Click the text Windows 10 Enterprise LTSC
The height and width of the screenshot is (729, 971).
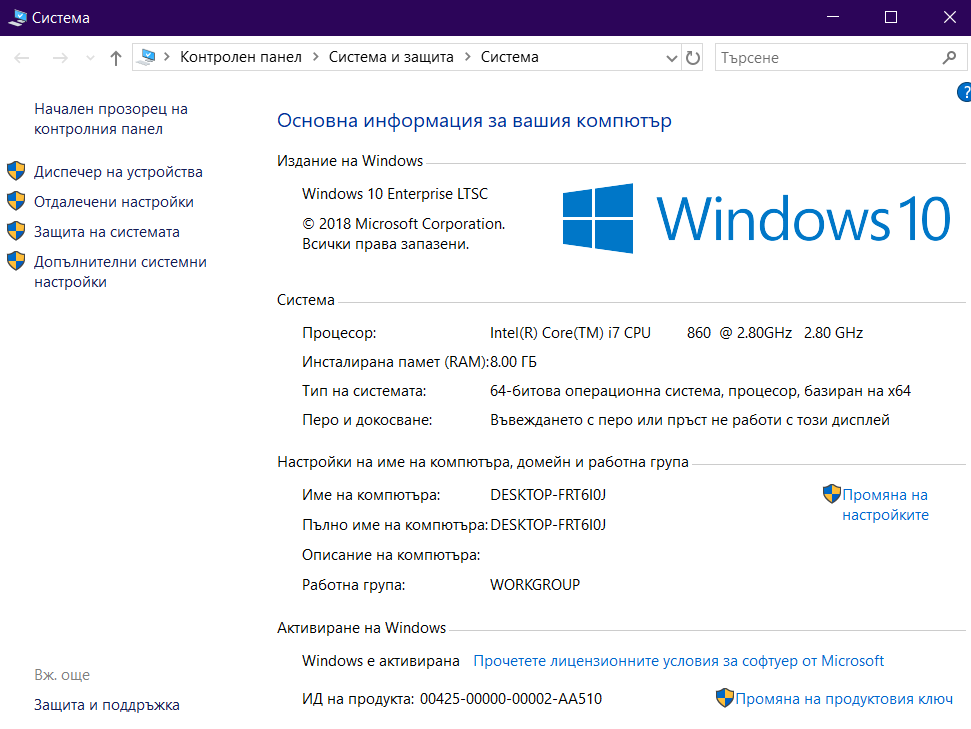395,194
